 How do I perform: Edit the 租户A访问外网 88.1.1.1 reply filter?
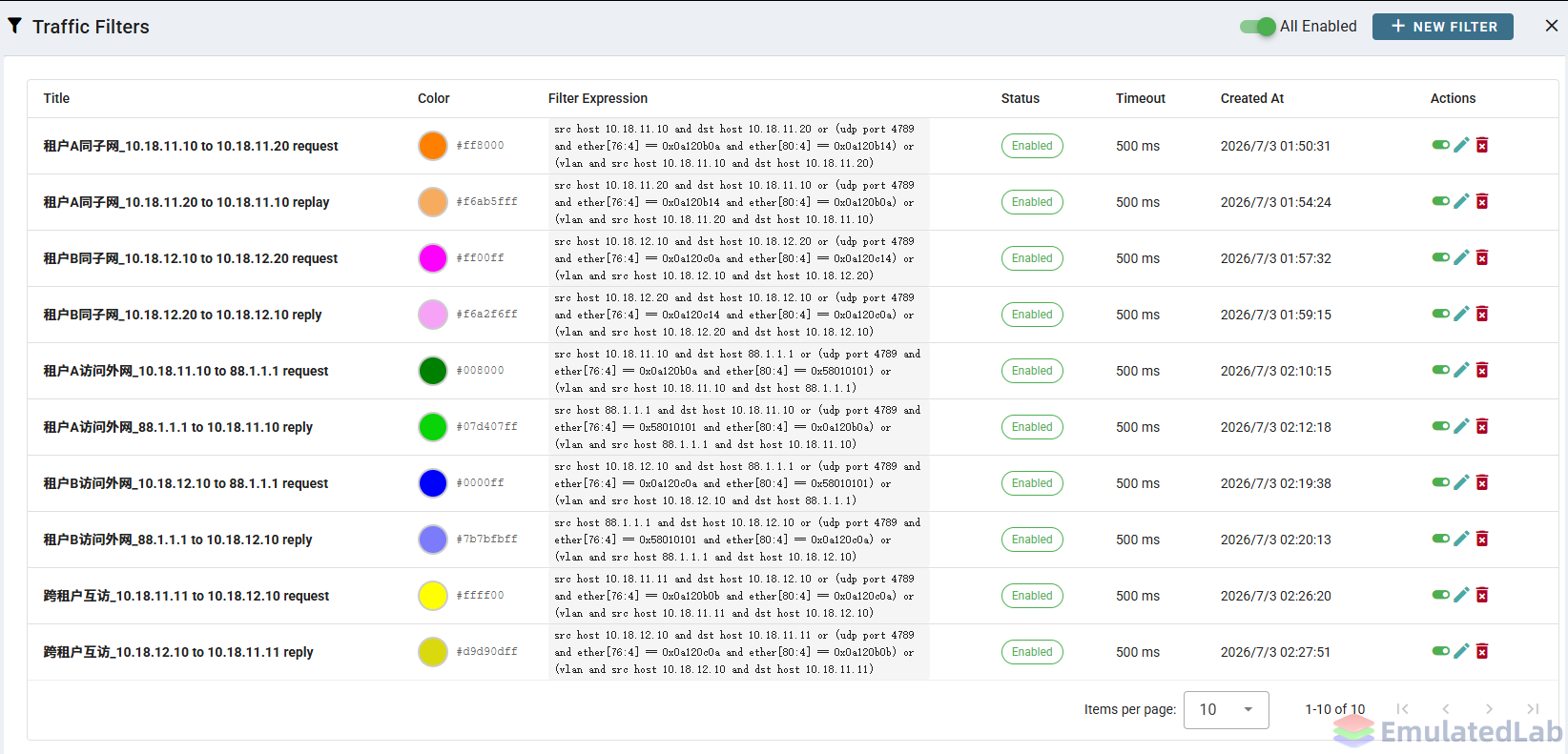tap(1461, 426)
